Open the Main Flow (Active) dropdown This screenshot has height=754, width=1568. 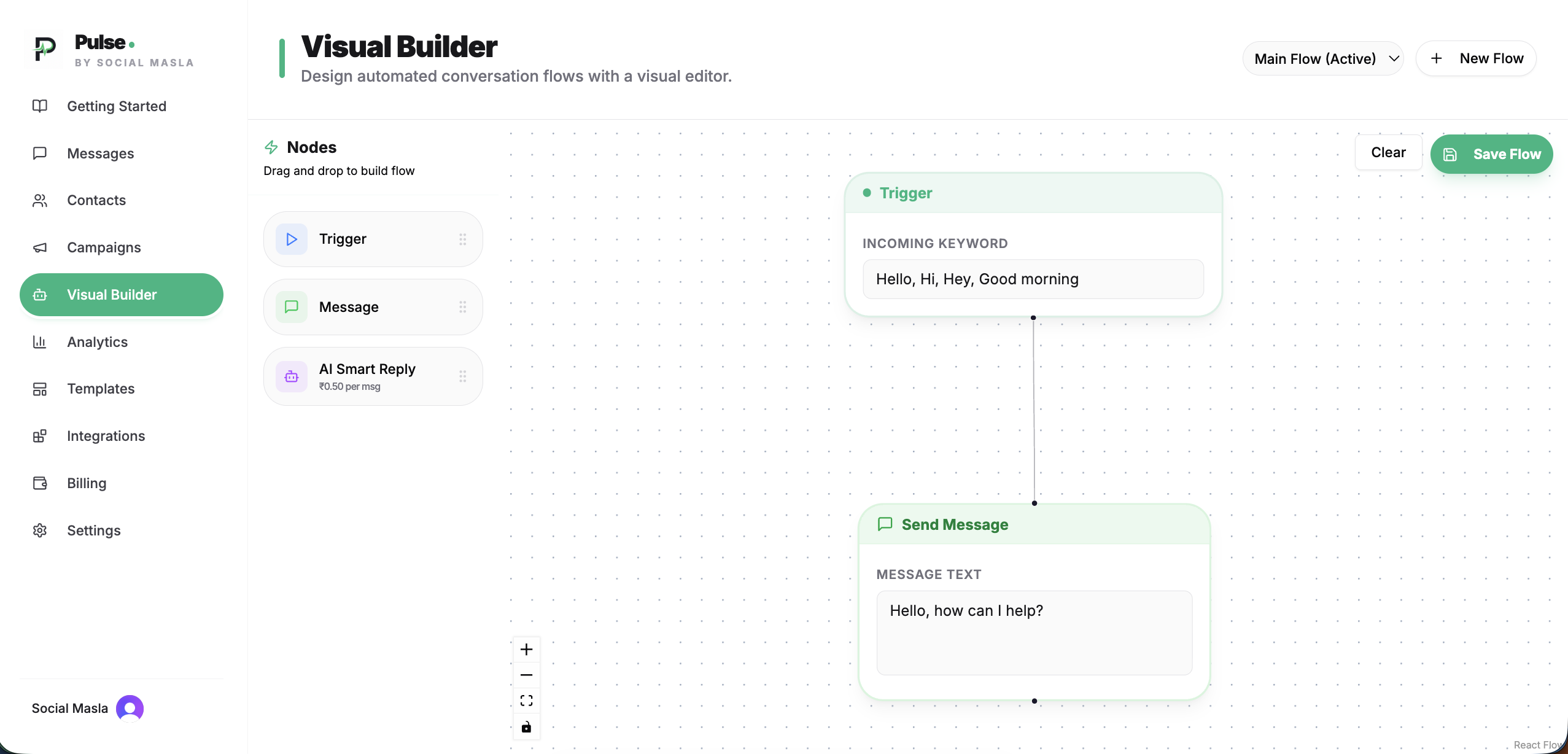1322,58
